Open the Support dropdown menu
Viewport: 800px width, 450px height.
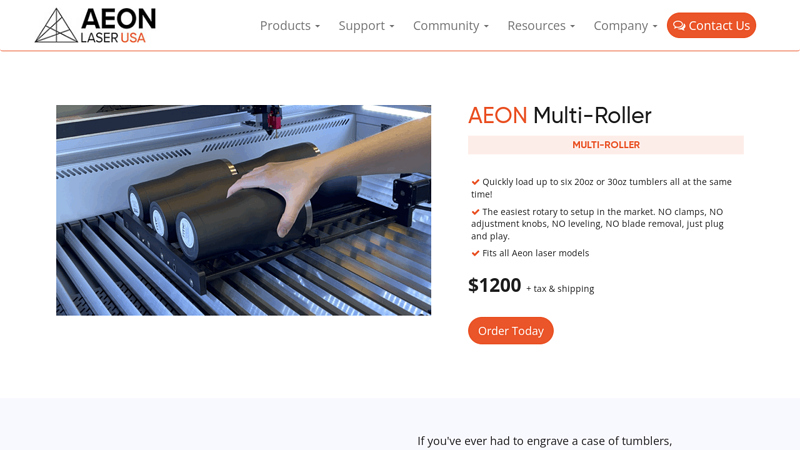[x=366, y=26]
